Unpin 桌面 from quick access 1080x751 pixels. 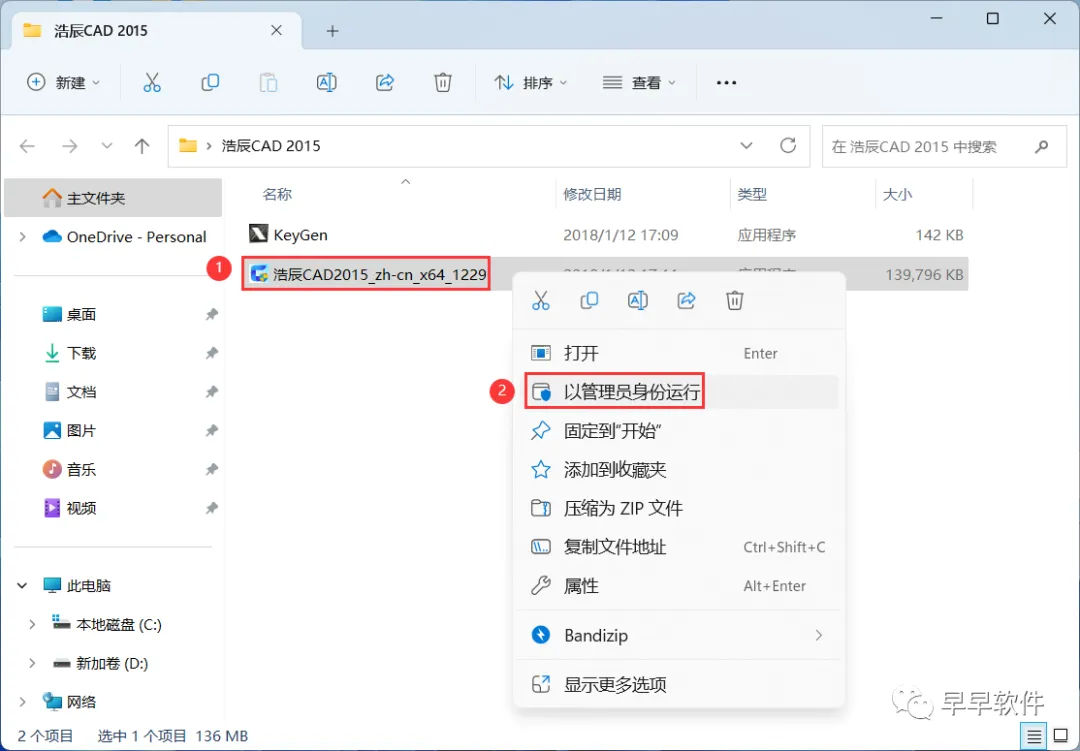(211, 314)
